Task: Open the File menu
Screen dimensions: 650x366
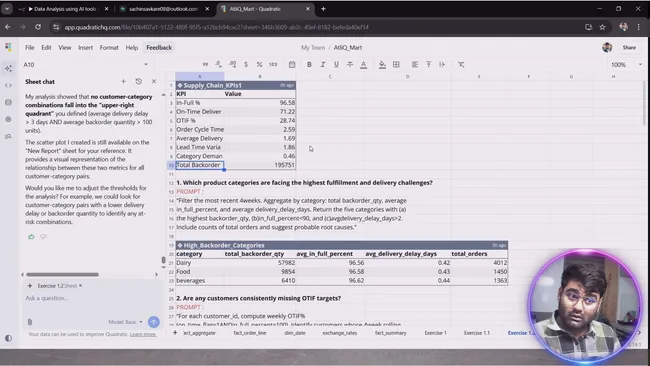Action: [x=29, y=48]
